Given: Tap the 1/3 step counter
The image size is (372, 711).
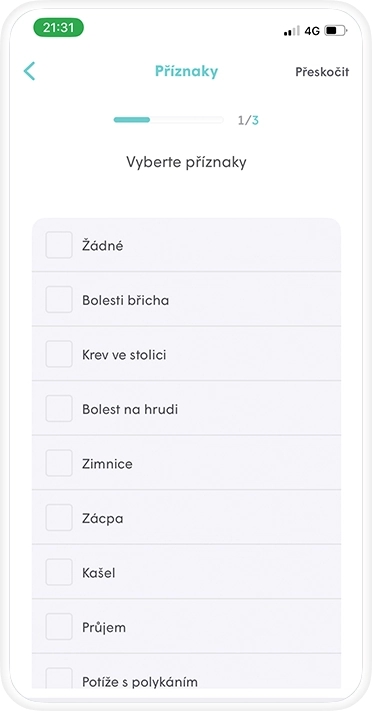Looking at the screenshot, I should [x=248, y=120].
